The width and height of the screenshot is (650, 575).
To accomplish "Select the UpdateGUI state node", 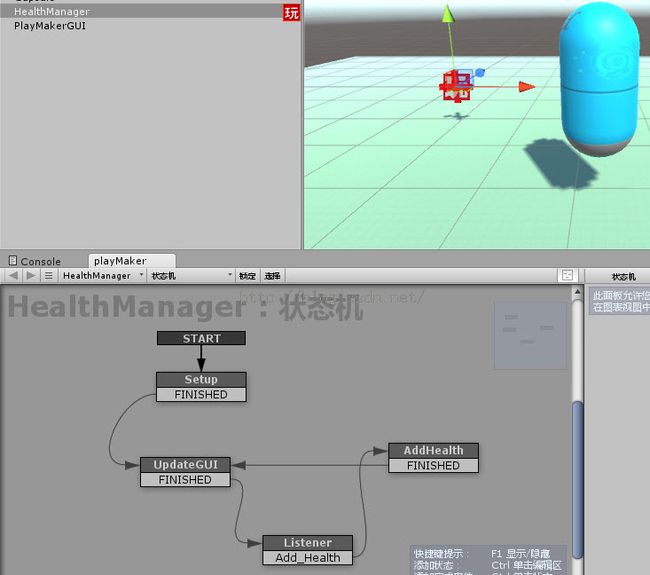I will point(185,464).
